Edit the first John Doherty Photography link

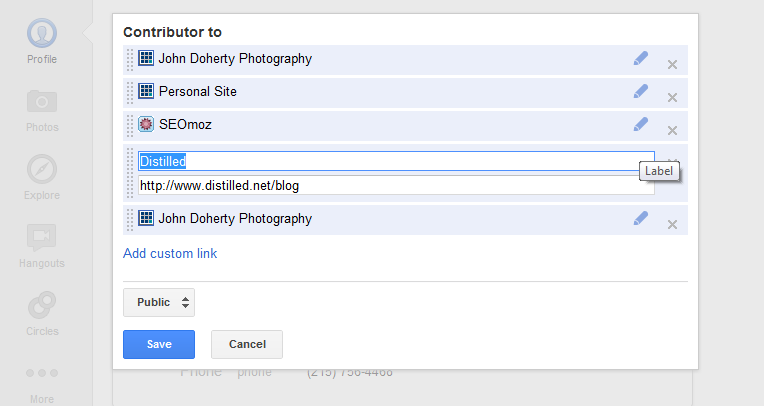pyautogui.click(x=641, y=58)
